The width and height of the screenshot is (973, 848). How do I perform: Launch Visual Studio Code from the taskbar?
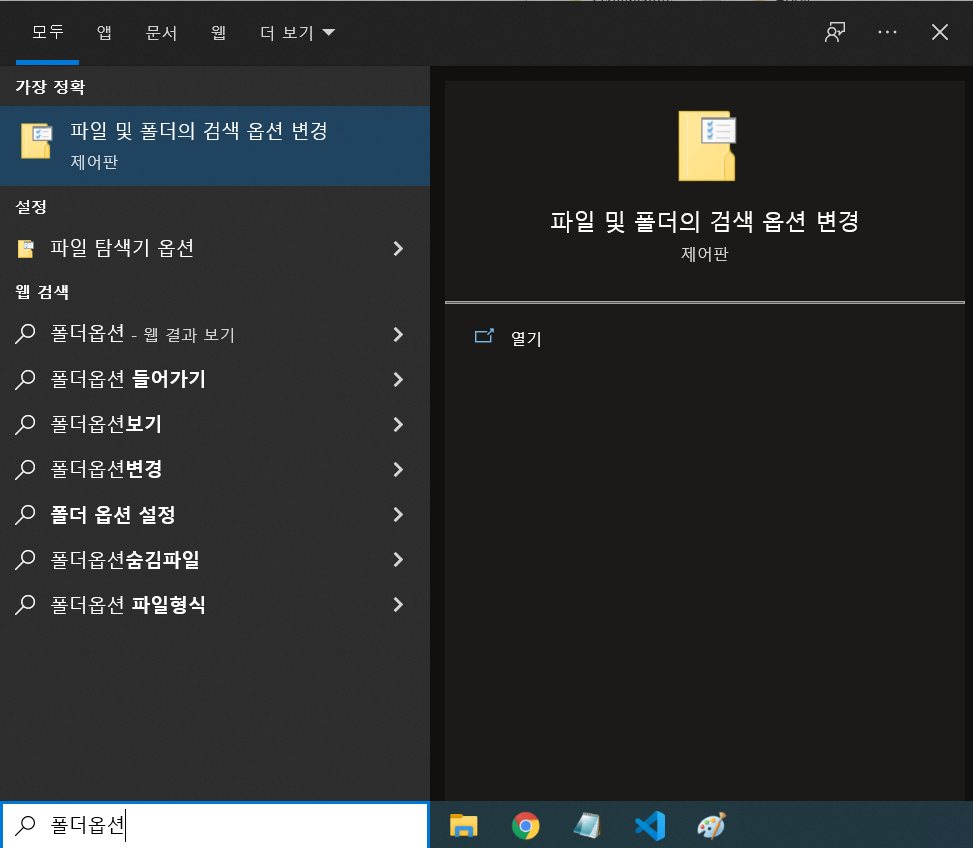pos(650,826)
